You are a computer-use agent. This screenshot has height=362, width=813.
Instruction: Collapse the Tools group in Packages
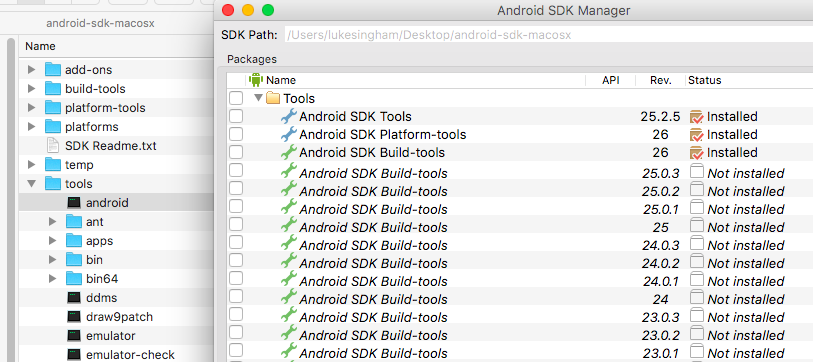[x=258, y=98]
